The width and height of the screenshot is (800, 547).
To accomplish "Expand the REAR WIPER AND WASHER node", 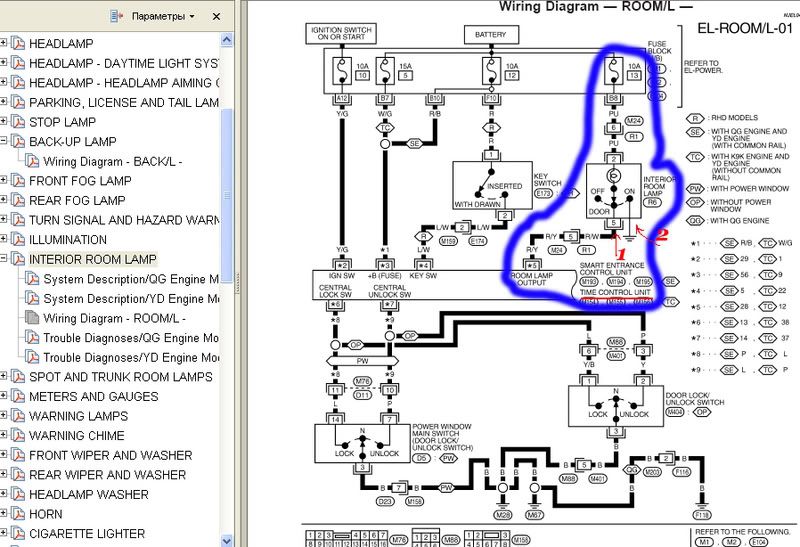I will tap(3, 475).
